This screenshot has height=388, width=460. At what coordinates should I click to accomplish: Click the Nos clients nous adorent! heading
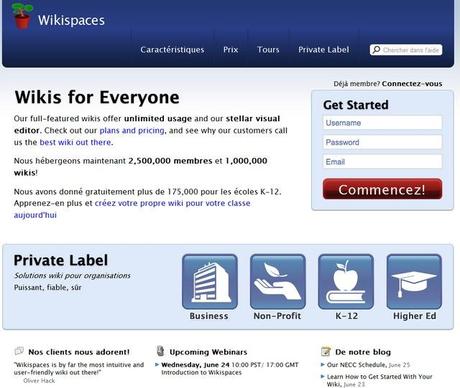pyautogui.click(x=79, y=352)
